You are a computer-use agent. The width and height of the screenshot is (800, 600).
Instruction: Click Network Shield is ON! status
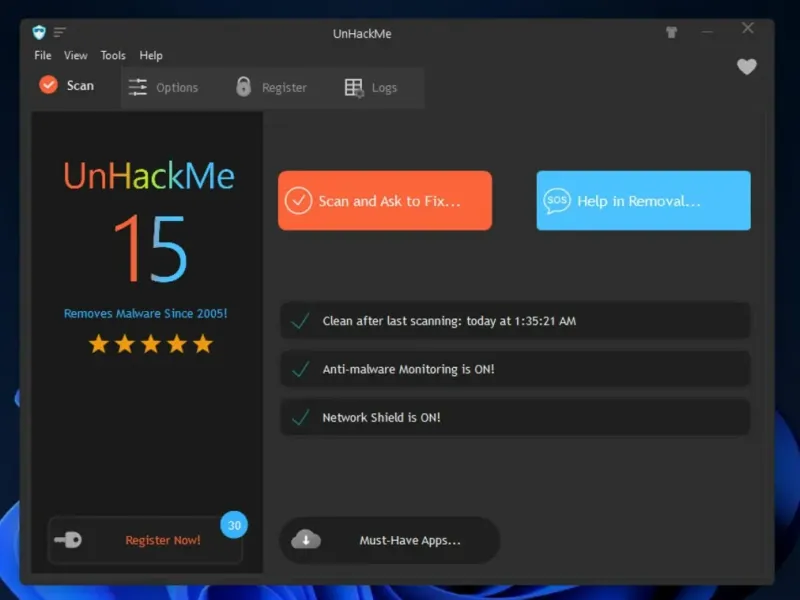(515, 417)
